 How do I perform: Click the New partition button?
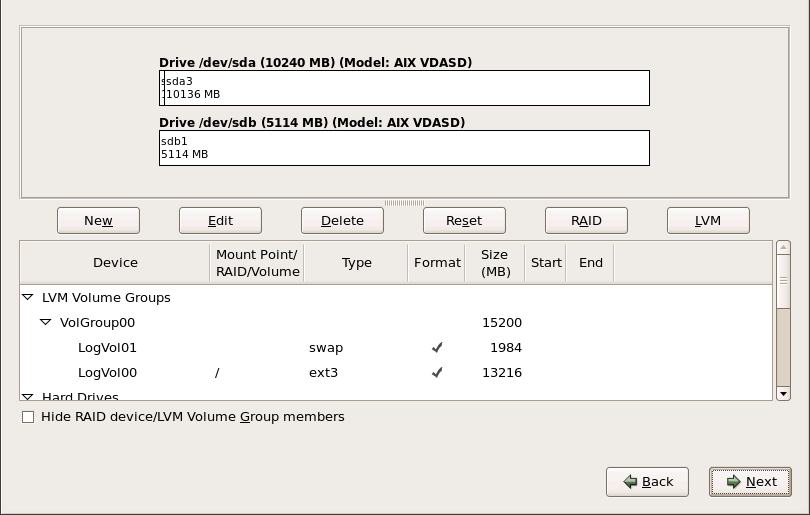click(x=98, y=221)
